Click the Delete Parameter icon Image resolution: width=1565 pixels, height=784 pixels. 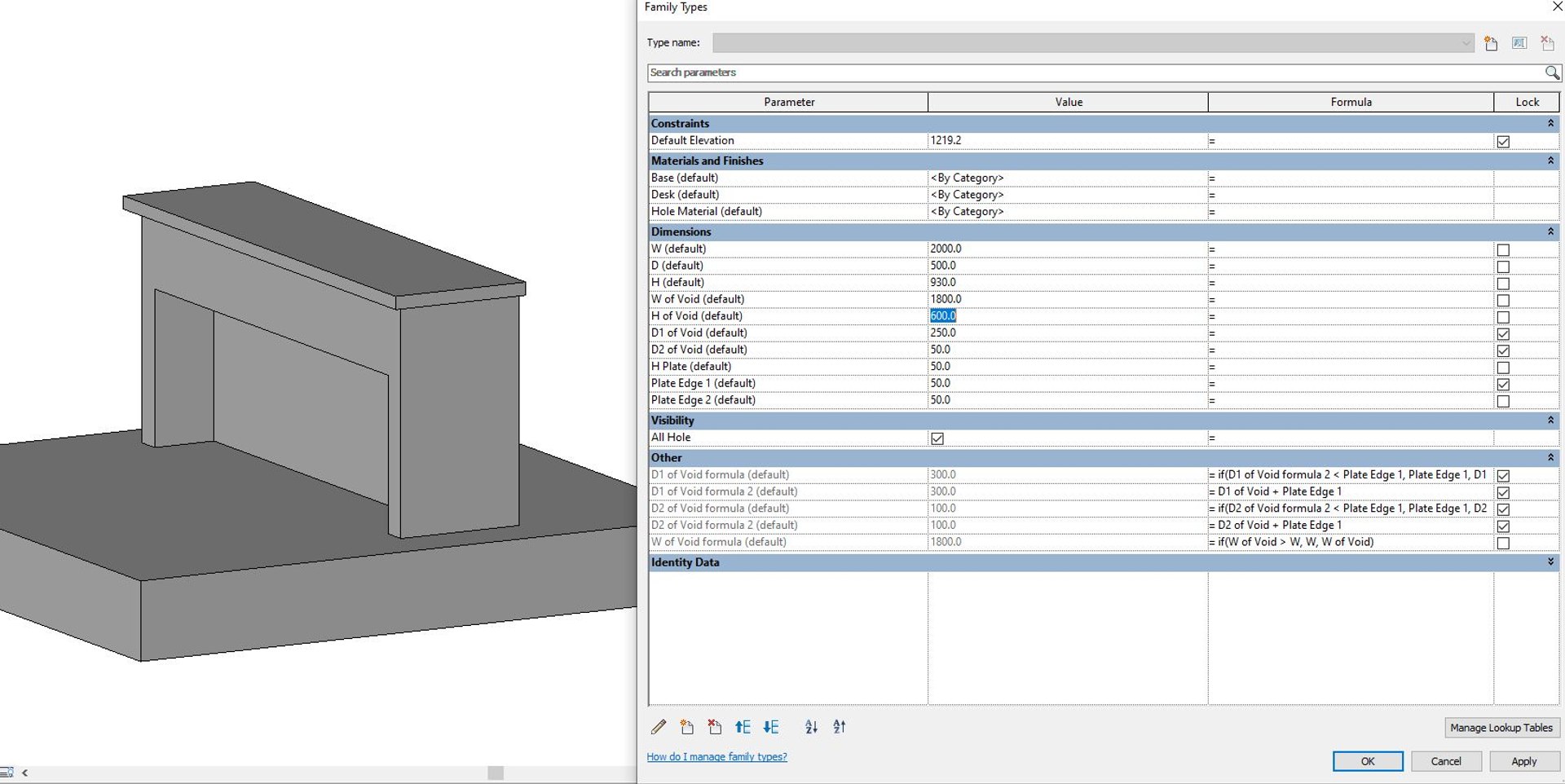coord(715,727)
